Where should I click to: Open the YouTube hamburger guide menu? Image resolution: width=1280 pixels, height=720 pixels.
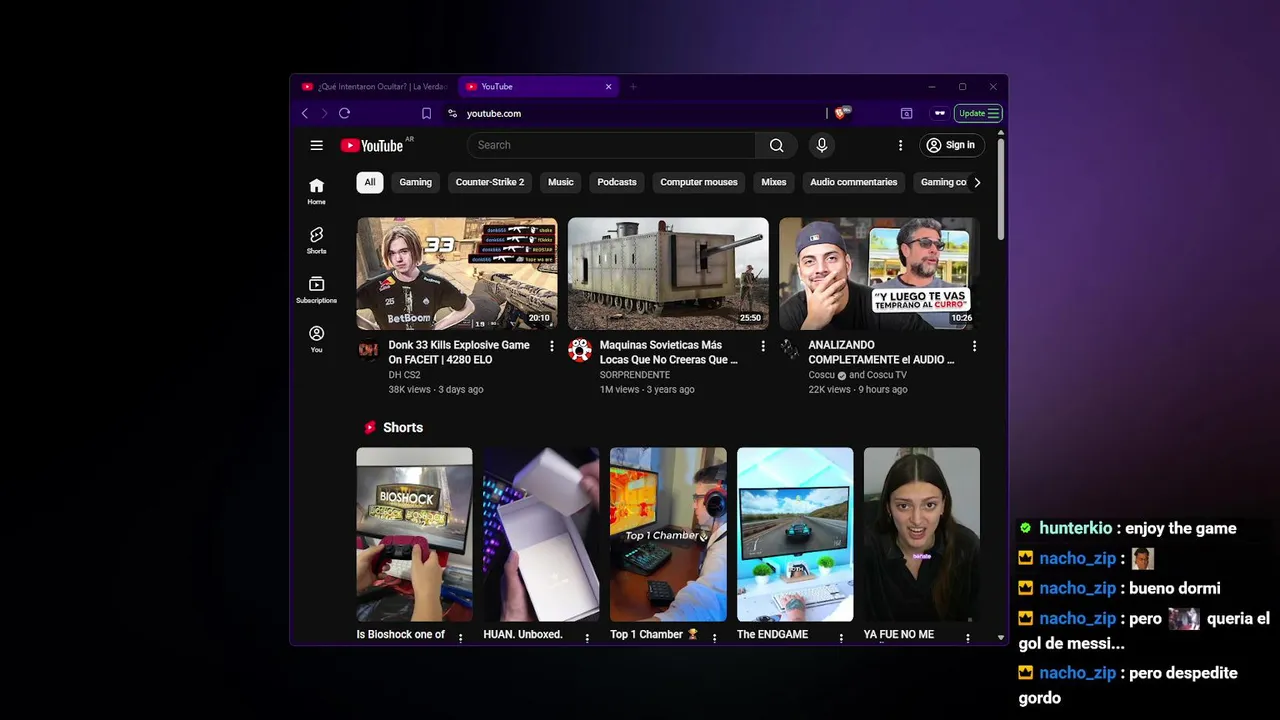point(316,145)
